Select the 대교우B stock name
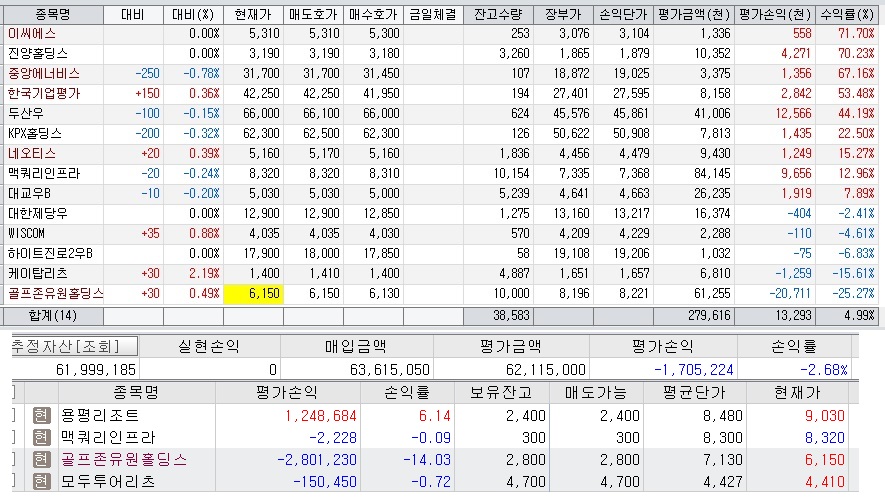Image resolution: width=885 pixels, height=499 pixels. [x=29, y=194]
